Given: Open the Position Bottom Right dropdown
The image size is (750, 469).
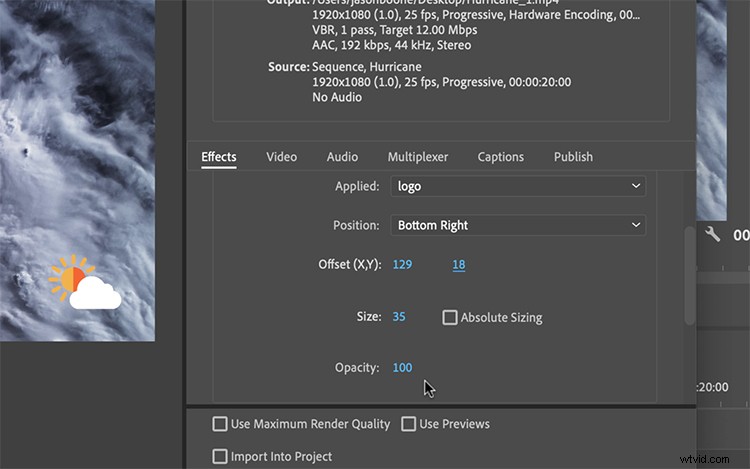Looking at the screenshot, I should coord(518,225).
